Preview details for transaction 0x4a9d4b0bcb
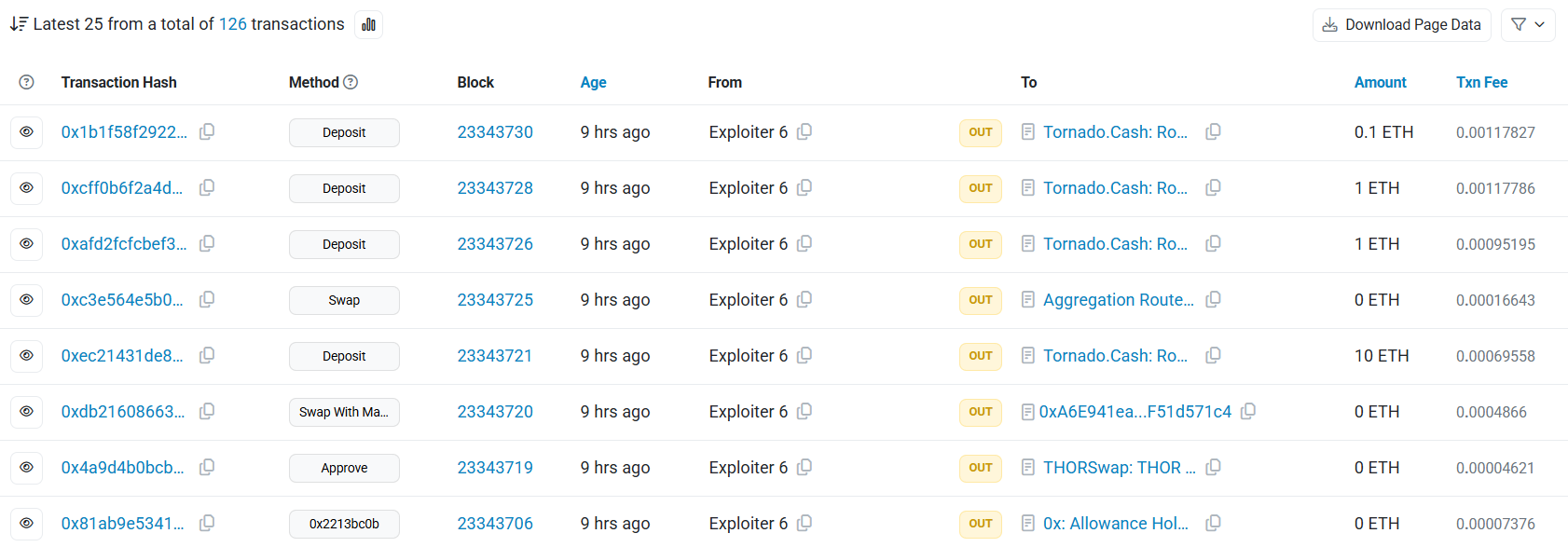The width and height of the screenshot is (1568, 547). (26, 468)
